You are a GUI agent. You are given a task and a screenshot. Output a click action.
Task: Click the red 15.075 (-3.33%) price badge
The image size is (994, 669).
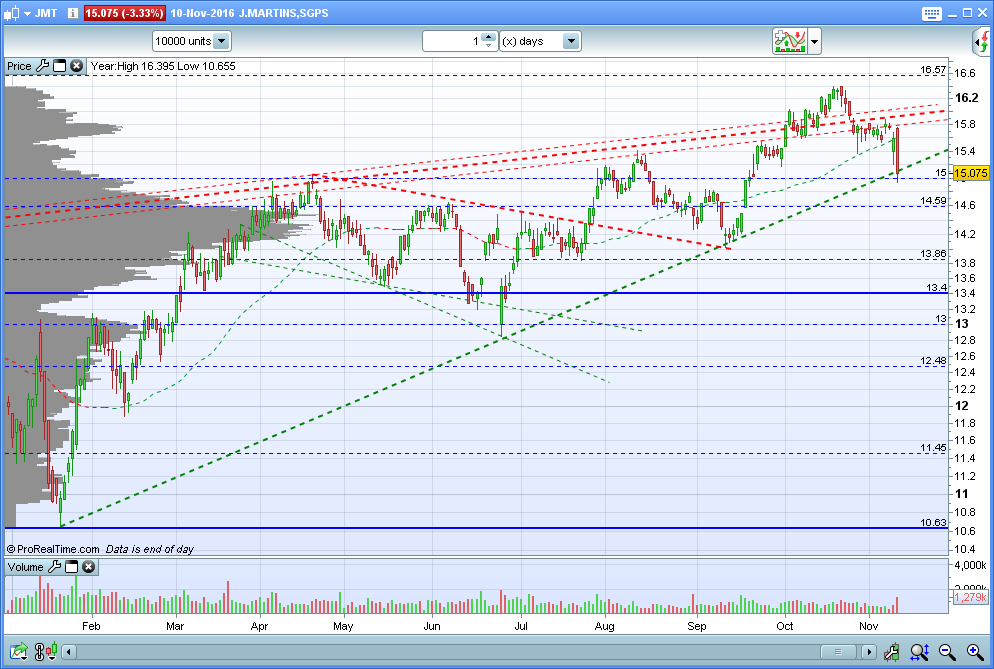click(124, 13)
